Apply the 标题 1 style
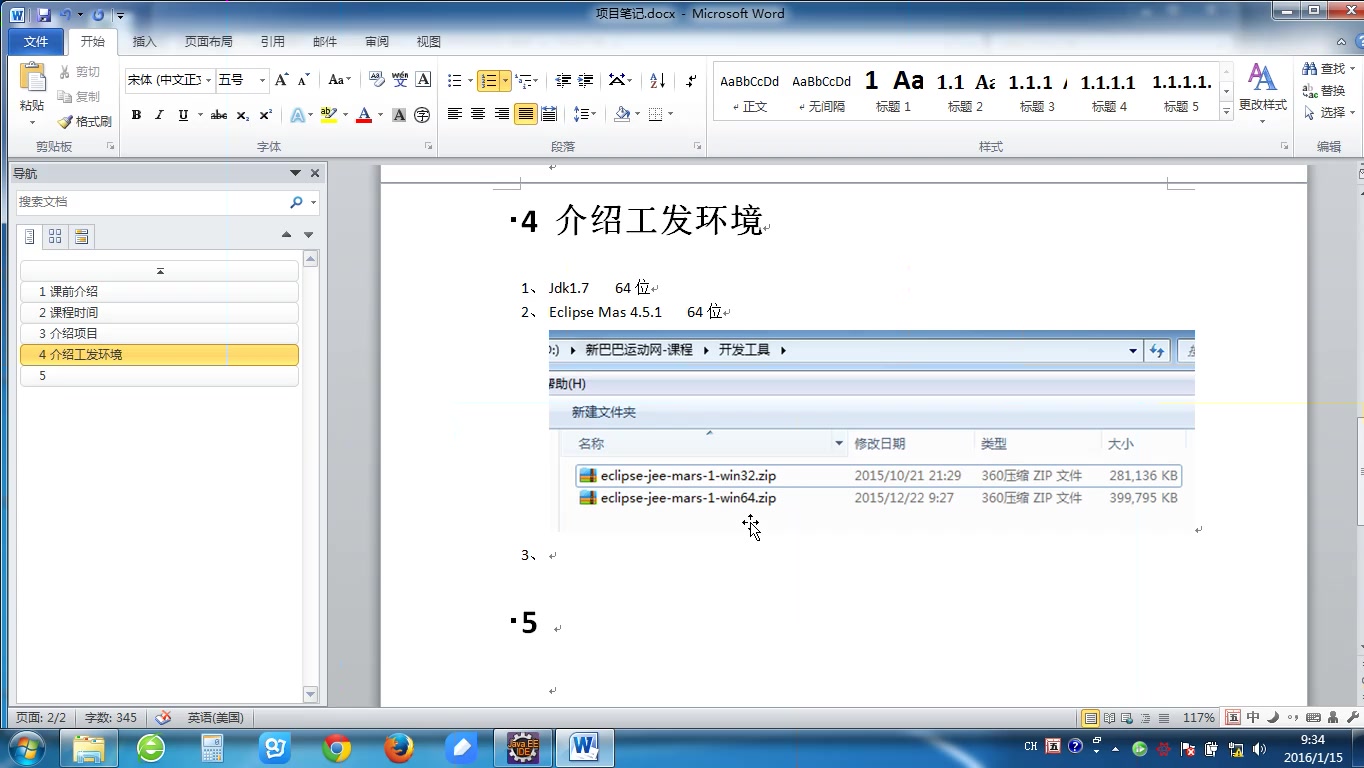1364x768 pixels. (x=893, y=92)
